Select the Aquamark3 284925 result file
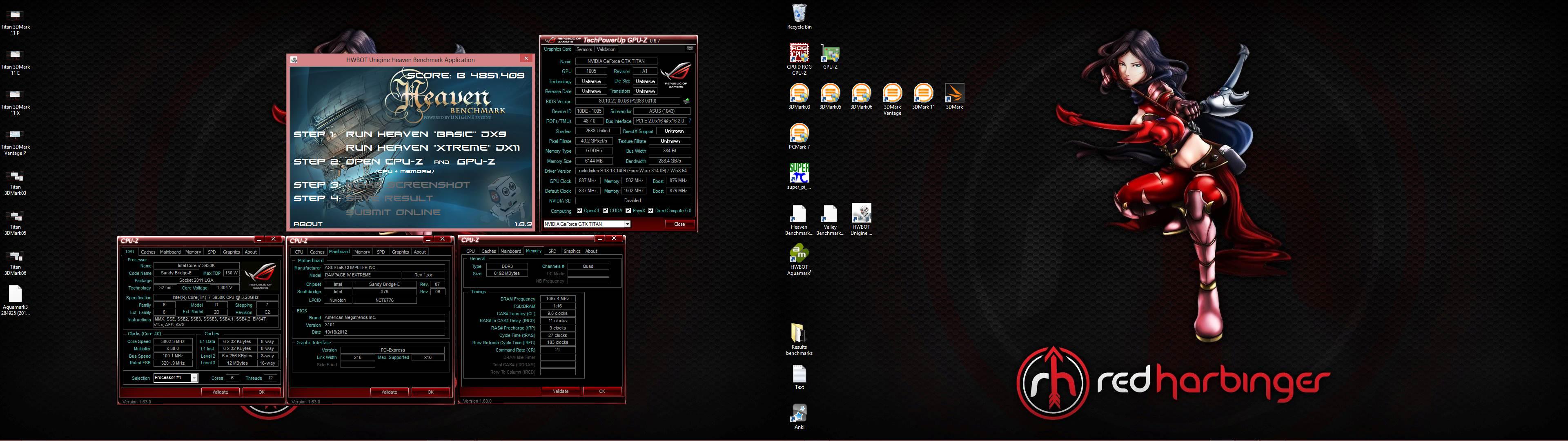Image resolution: width=1568 pixels, height=441 pixels. (15, 301)
